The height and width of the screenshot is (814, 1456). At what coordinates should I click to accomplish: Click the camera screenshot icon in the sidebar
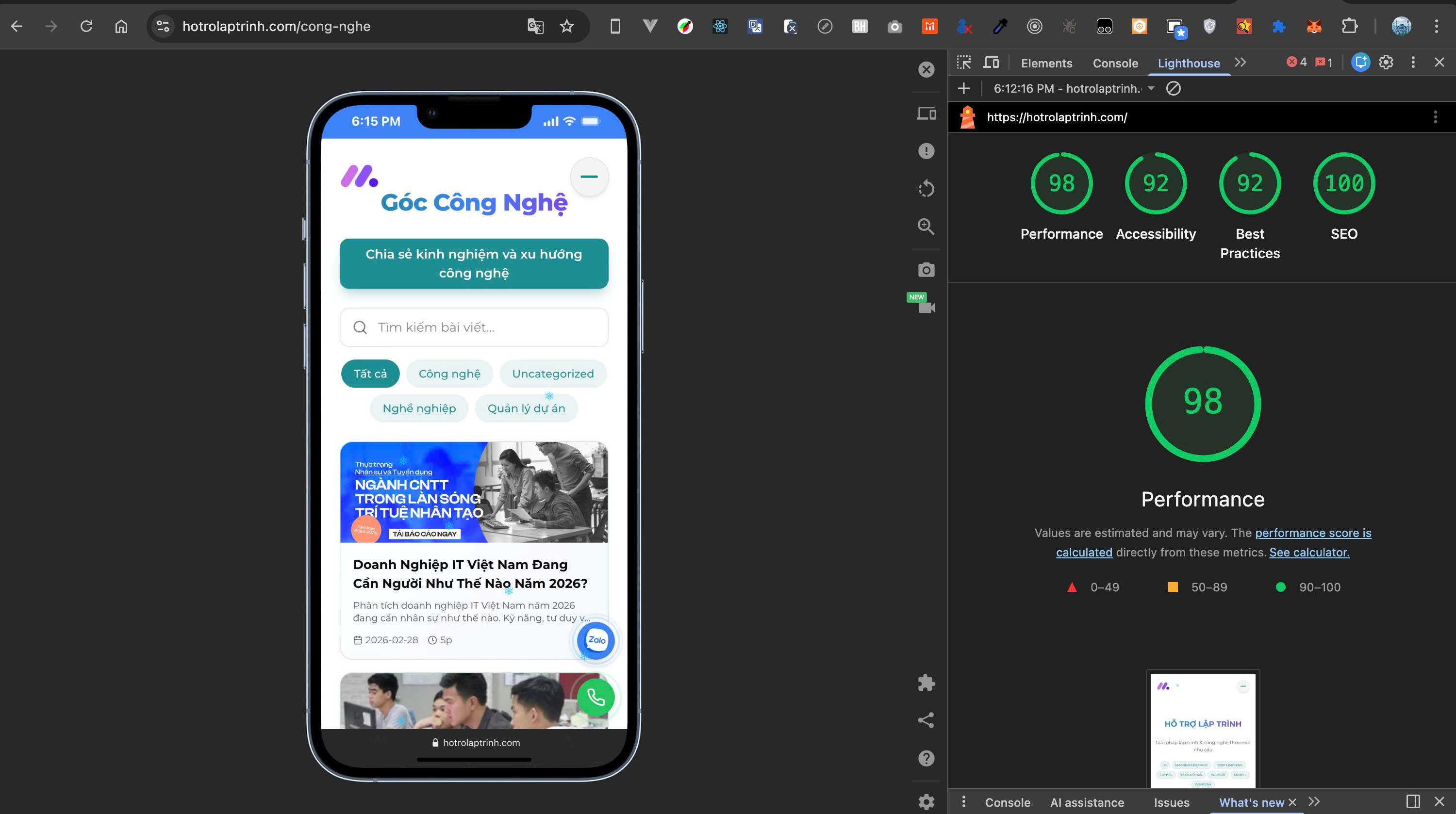(926, 270)
